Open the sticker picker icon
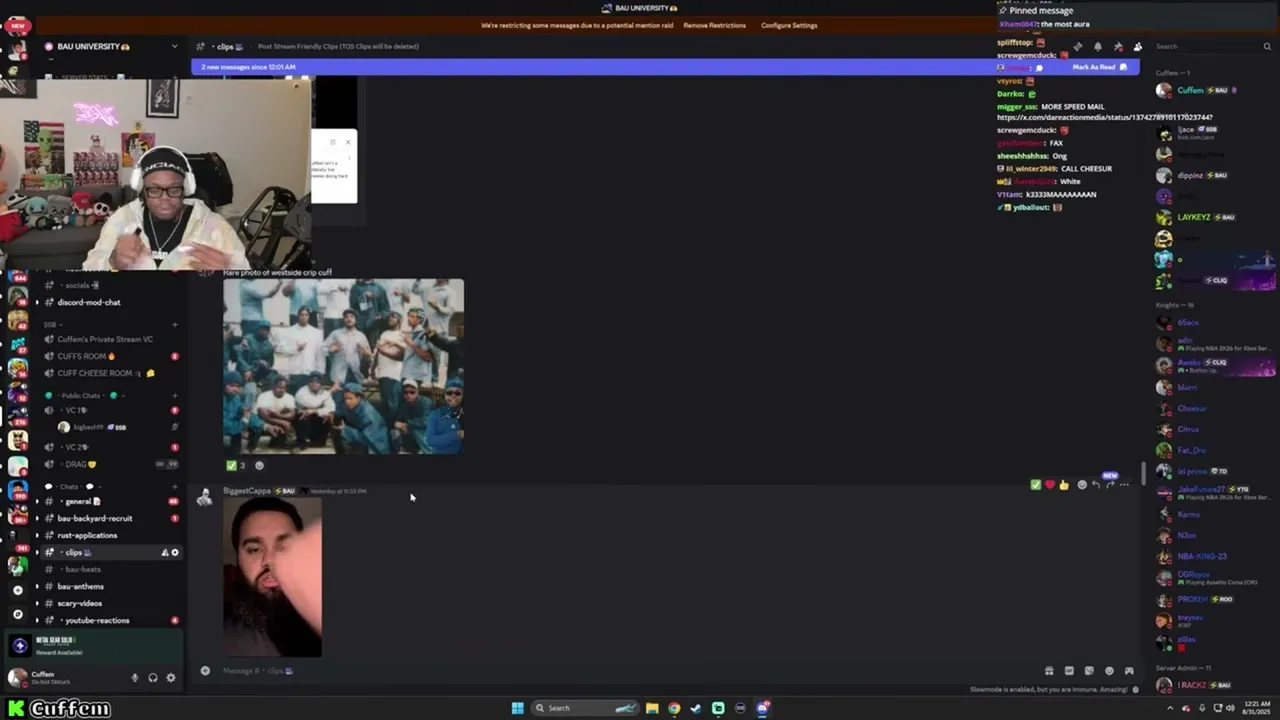 [1089, 671]
